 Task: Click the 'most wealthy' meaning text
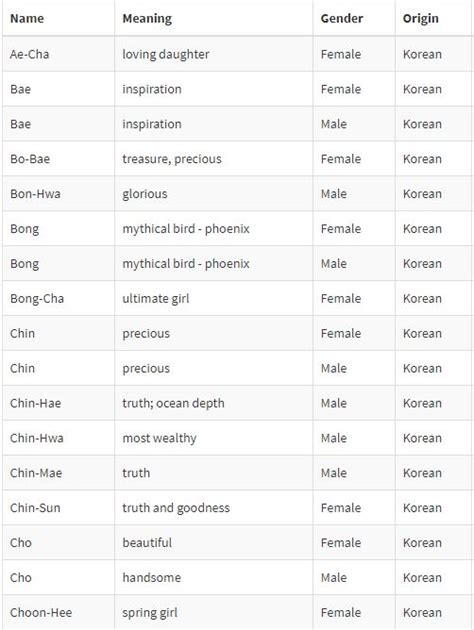tap(159, 438)
